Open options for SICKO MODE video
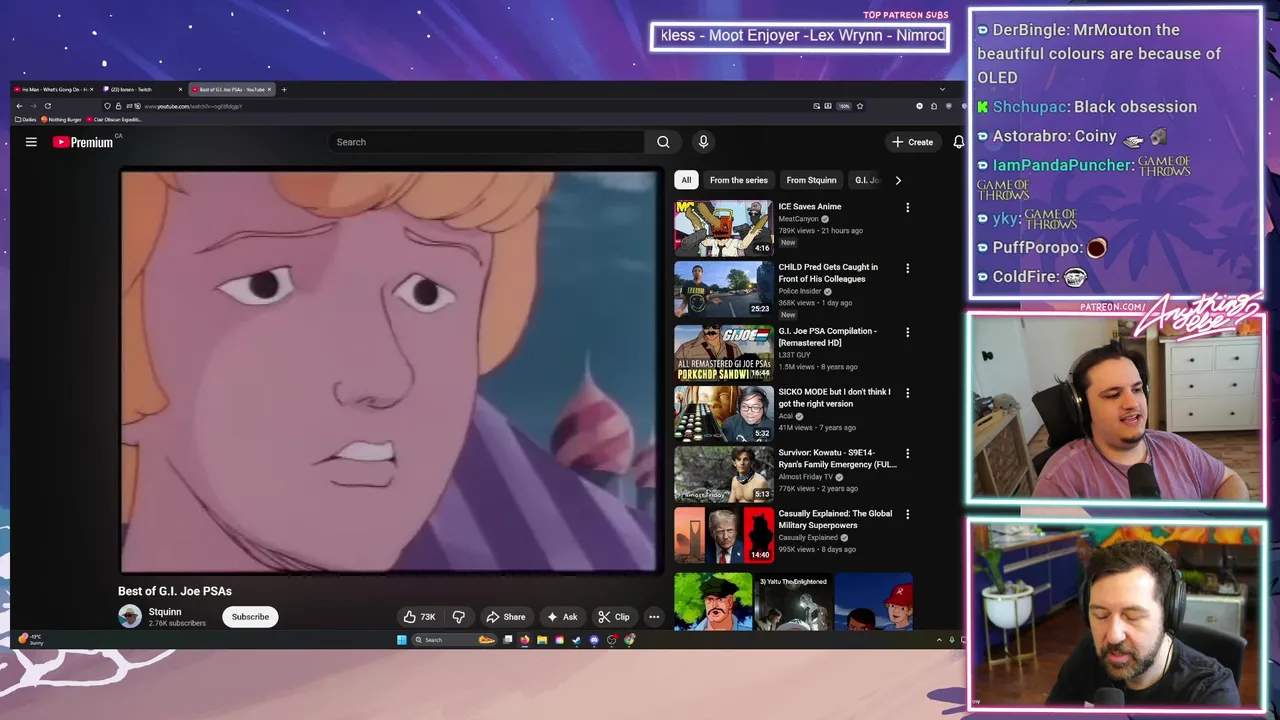Viewport: 1280px width, 720px height. pyautogui.click(x=907, y=393)
